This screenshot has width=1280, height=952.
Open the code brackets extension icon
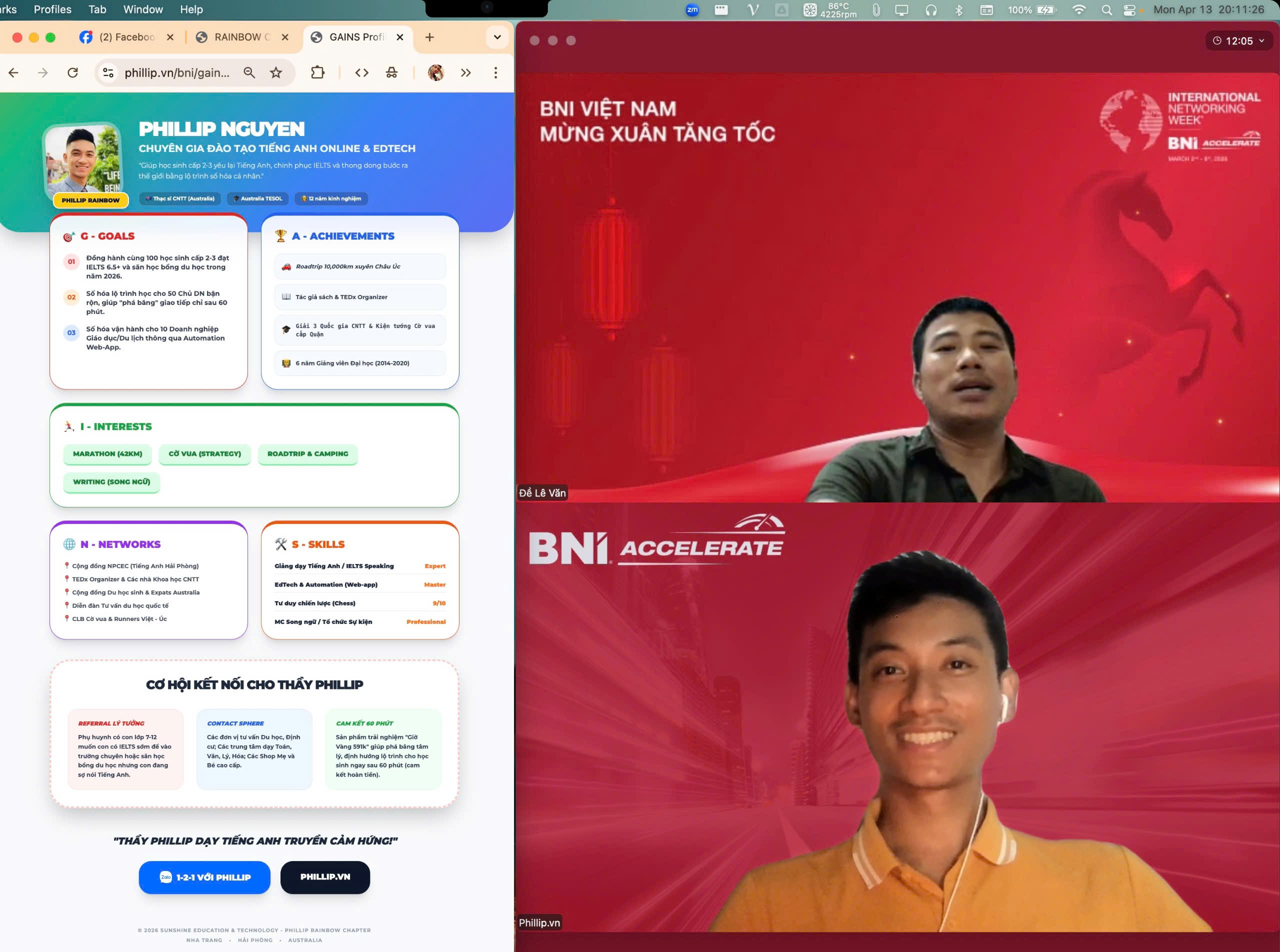[x=361, y=72]
